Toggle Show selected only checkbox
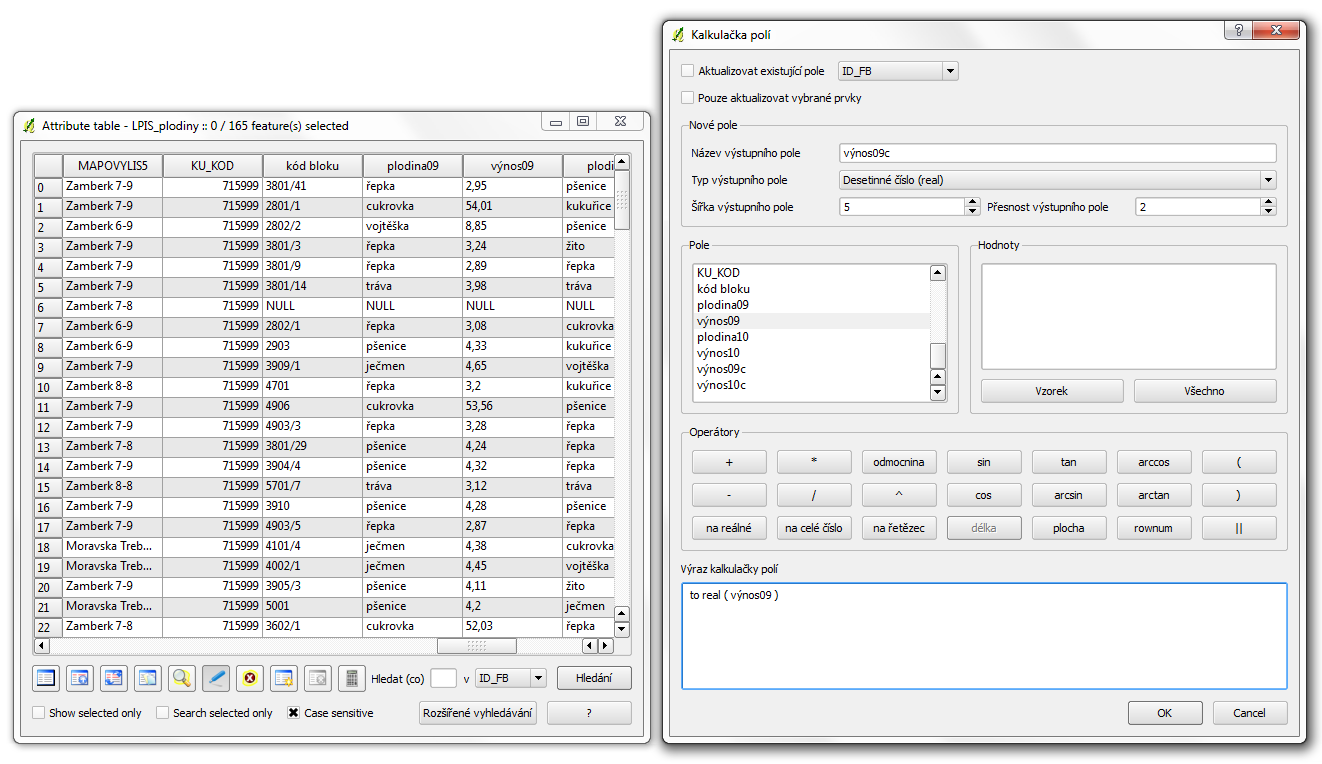The image size is (1322, 764). [x=39, y=713]
